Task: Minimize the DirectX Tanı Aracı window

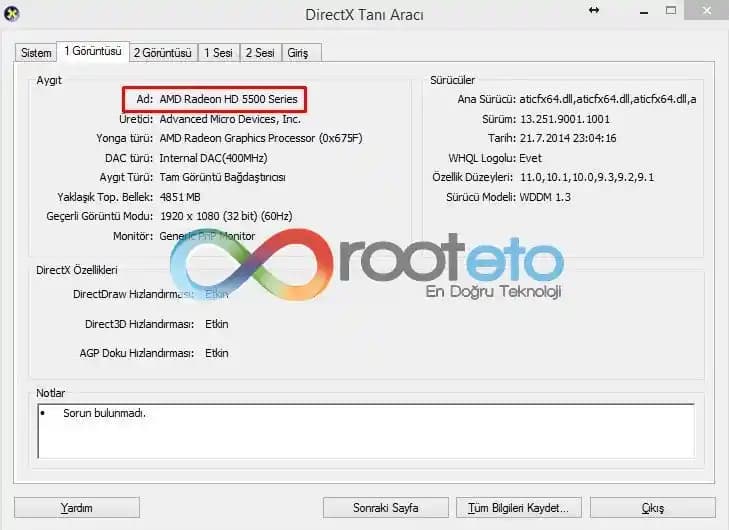Action: coord(644,11)
